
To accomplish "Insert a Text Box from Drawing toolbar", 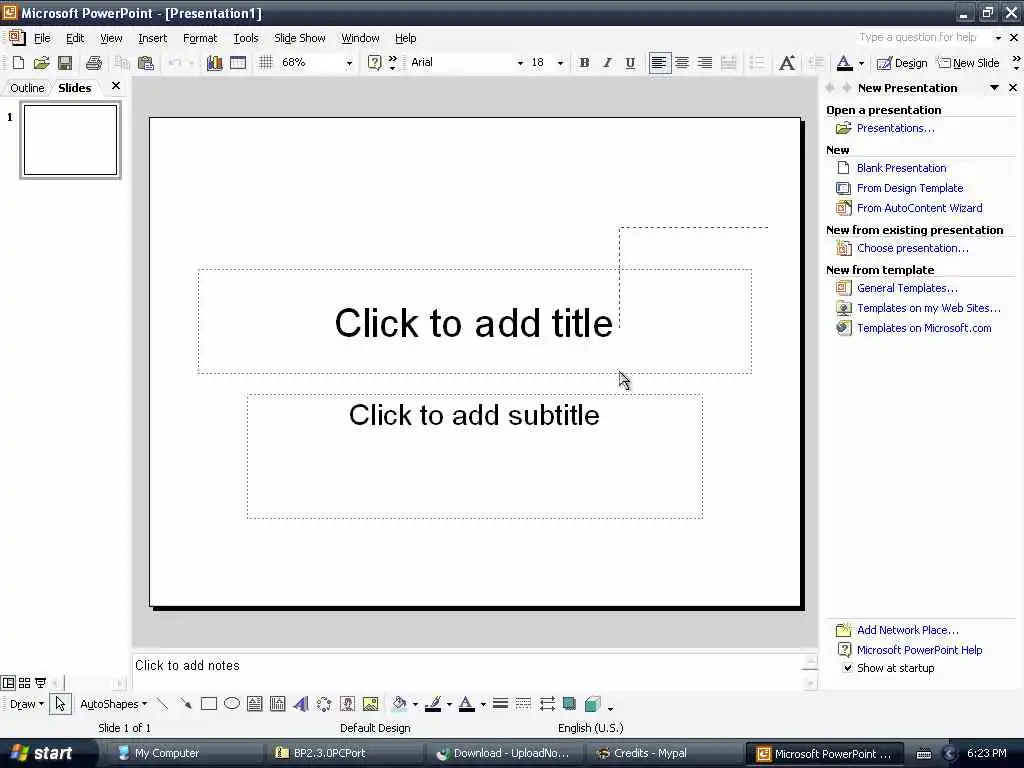I will 255,704.
